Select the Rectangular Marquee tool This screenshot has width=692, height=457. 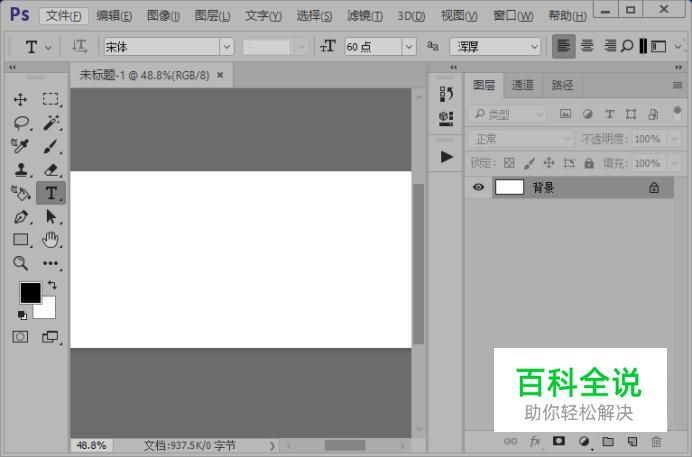tap(51, 99)
